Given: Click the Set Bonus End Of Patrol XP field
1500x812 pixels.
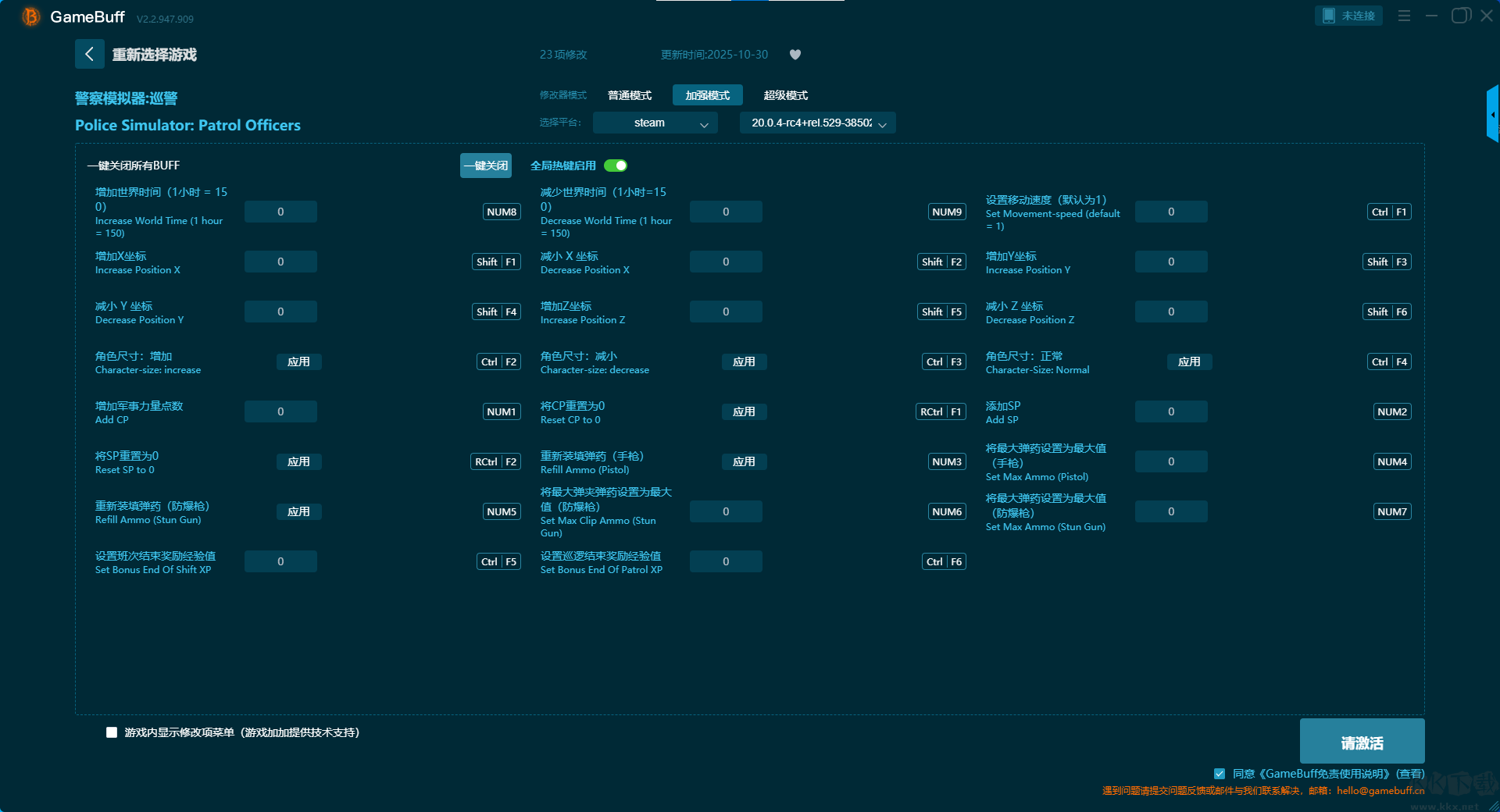Looking at the screenshot, I should [726, 561].
